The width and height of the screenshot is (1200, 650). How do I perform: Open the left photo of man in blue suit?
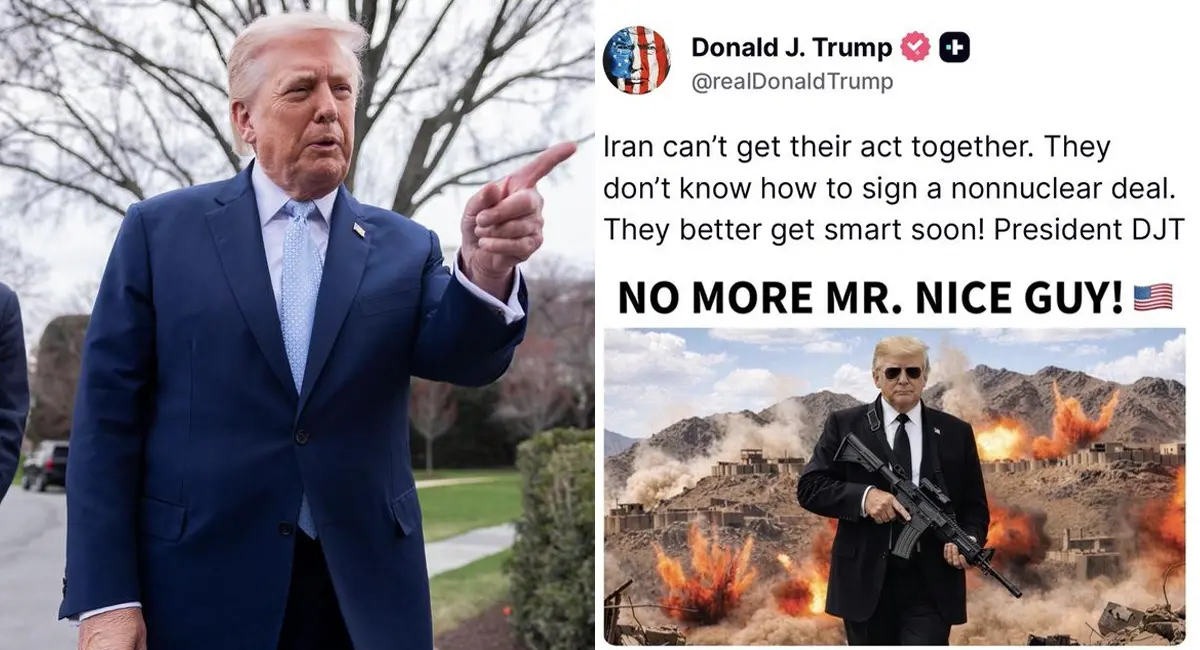(x=297, y=325)
